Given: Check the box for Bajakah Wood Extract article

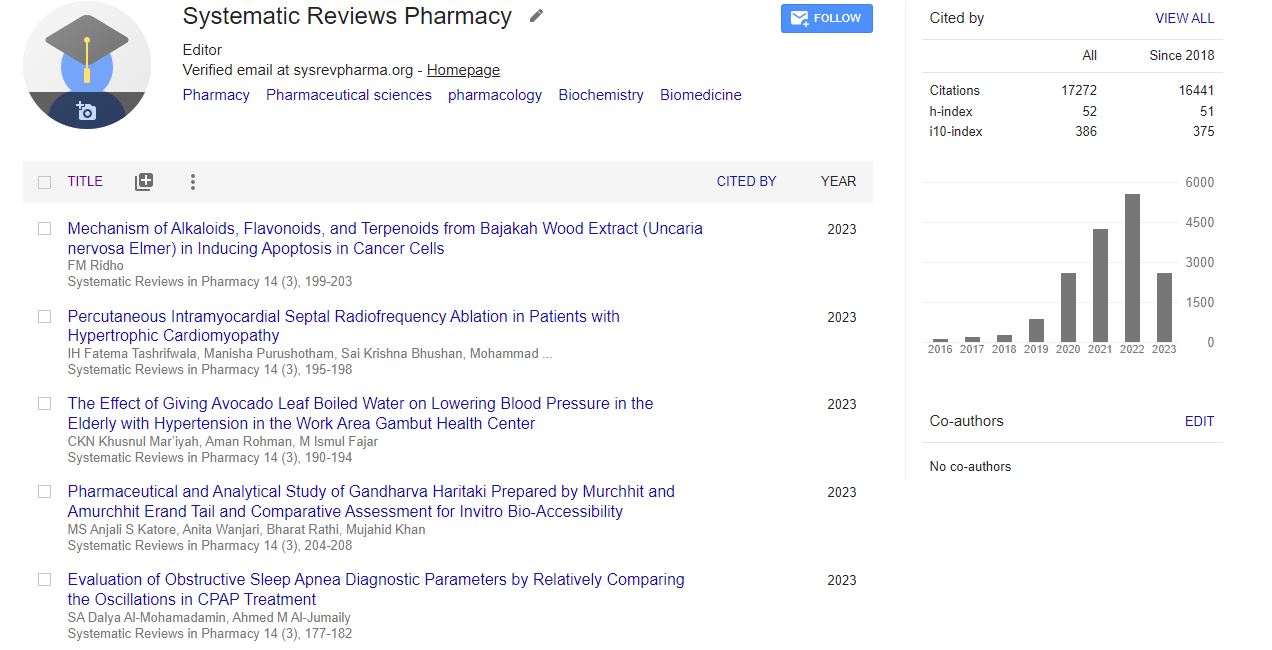Looking at the screenshot, I should pos(44,229).
